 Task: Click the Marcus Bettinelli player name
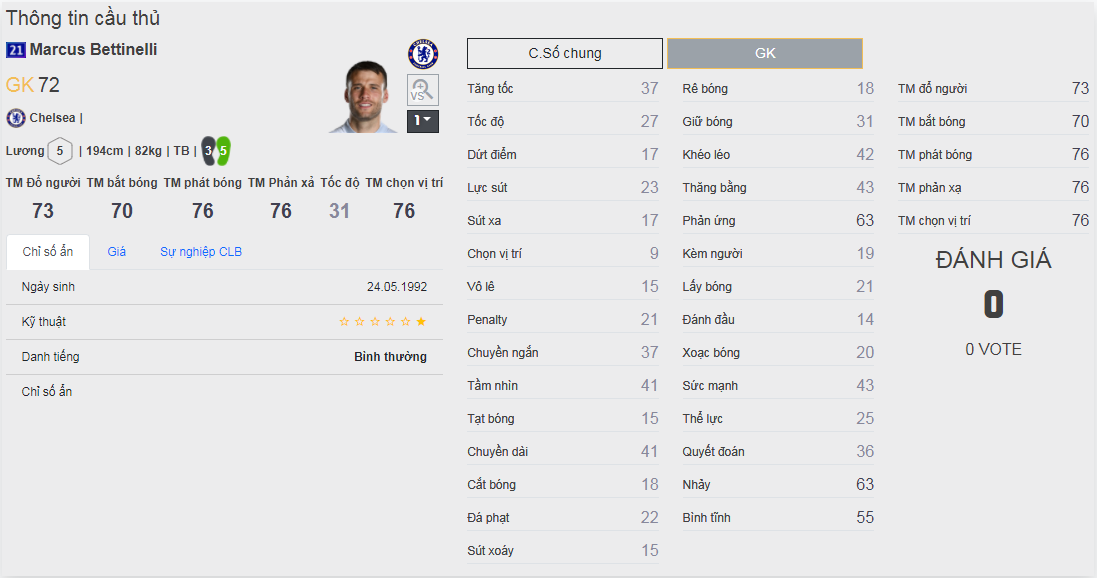pyautogui.click(x=93, y=50)
